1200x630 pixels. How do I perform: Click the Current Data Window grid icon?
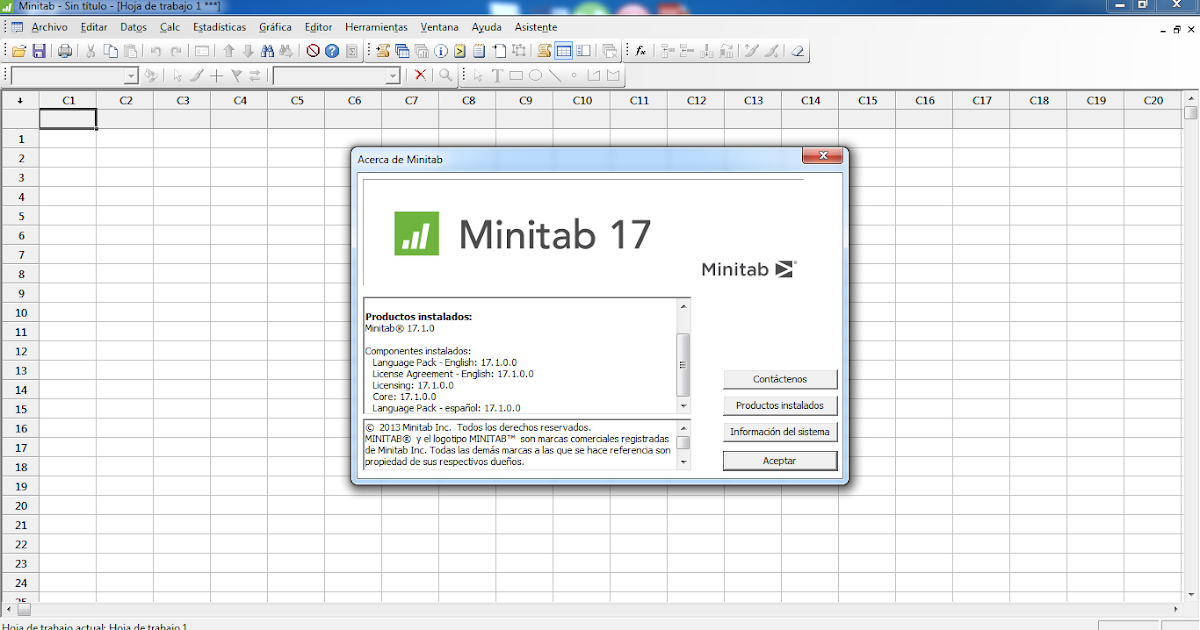tap(564, 51)
